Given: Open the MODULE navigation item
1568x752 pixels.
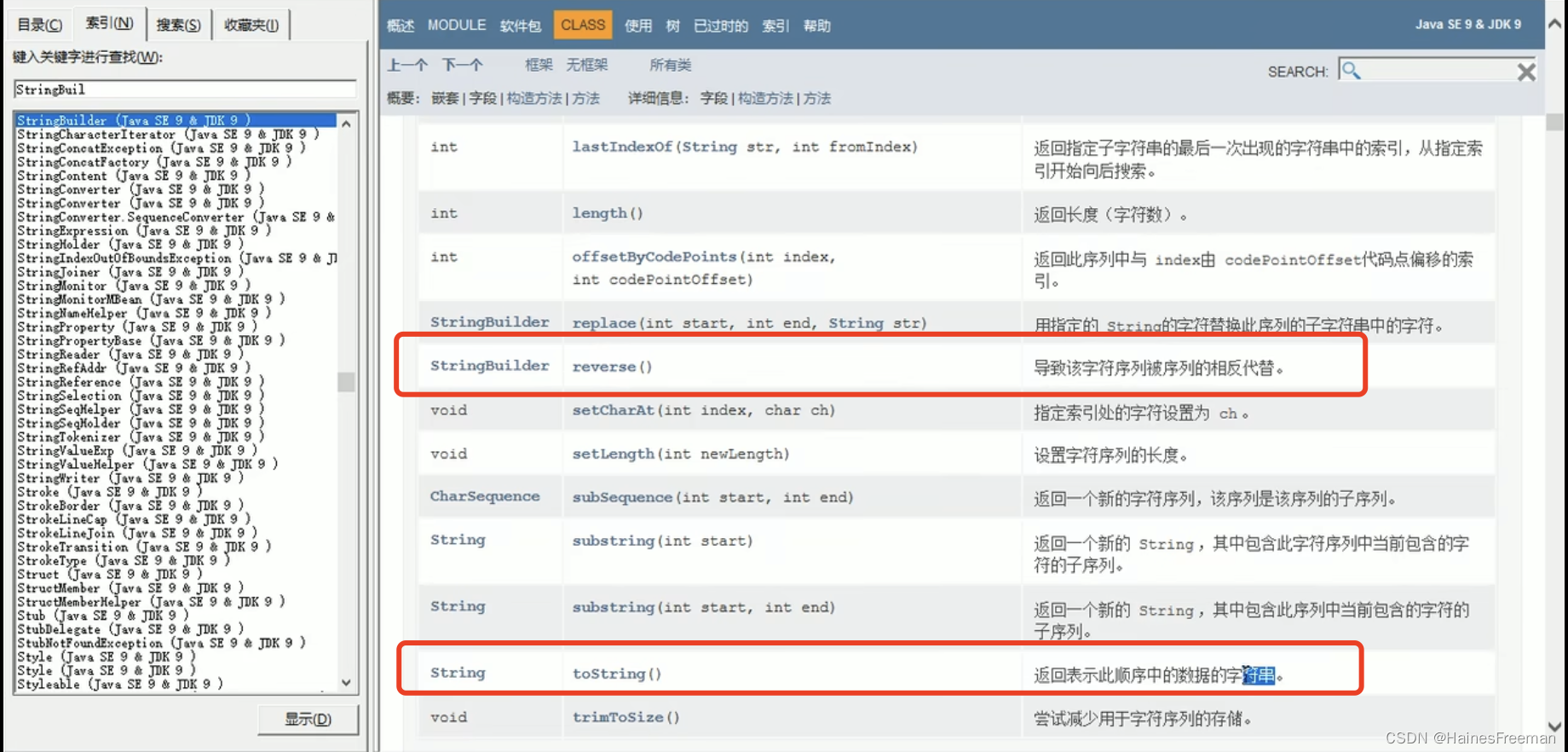Looking at the screenshot, I should coord(457,26).
